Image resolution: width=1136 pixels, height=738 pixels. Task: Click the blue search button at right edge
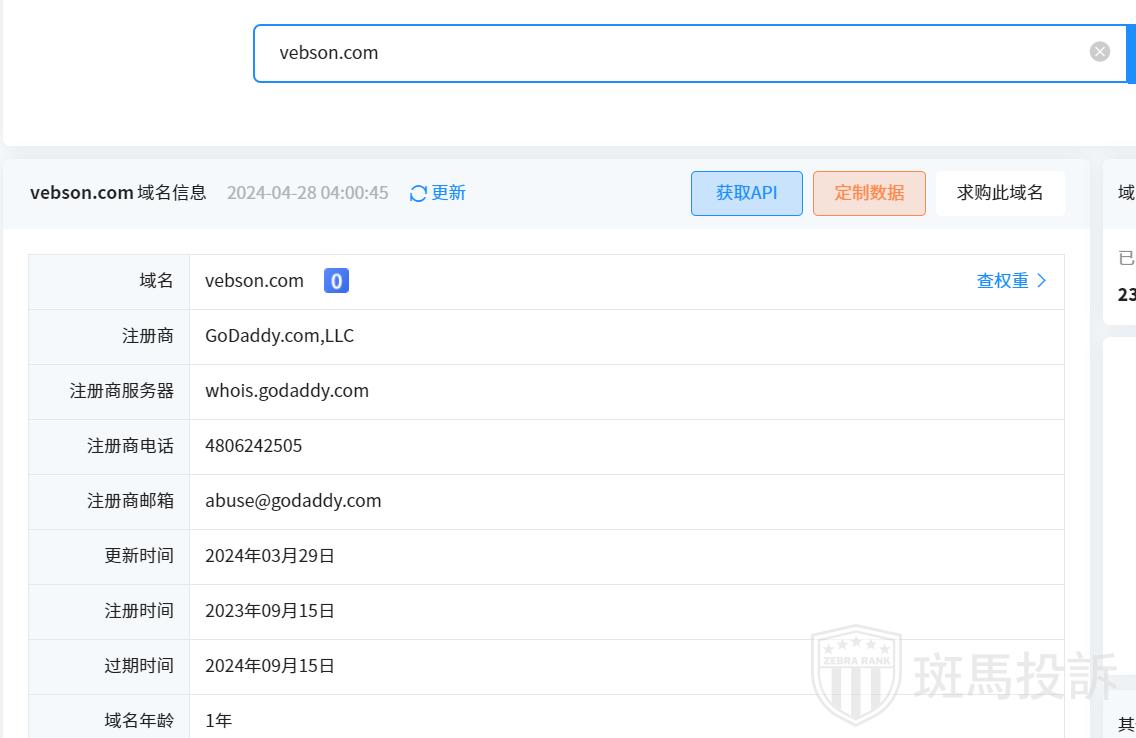(1131, 53)
